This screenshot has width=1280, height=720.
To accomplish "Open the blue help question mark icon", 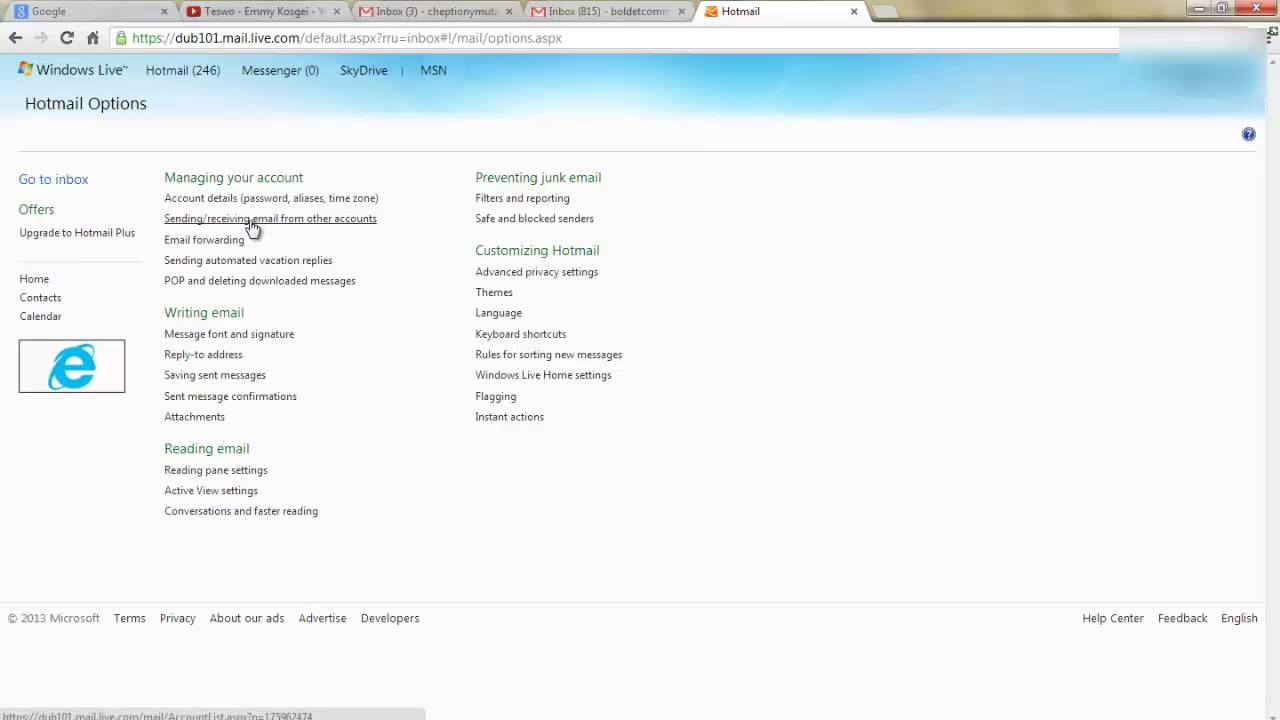I will [1249, 134].
